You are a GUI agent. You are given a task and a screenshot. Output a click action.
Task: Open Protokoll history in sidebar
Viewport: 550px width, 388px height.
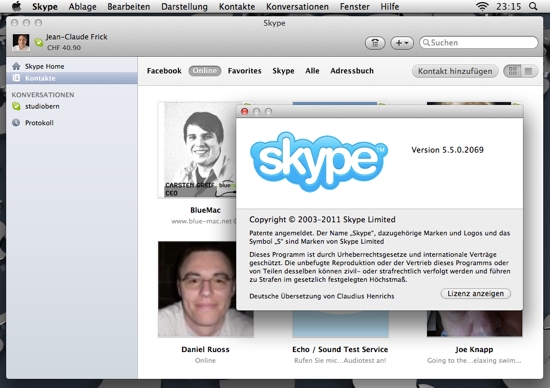(72, 123)
